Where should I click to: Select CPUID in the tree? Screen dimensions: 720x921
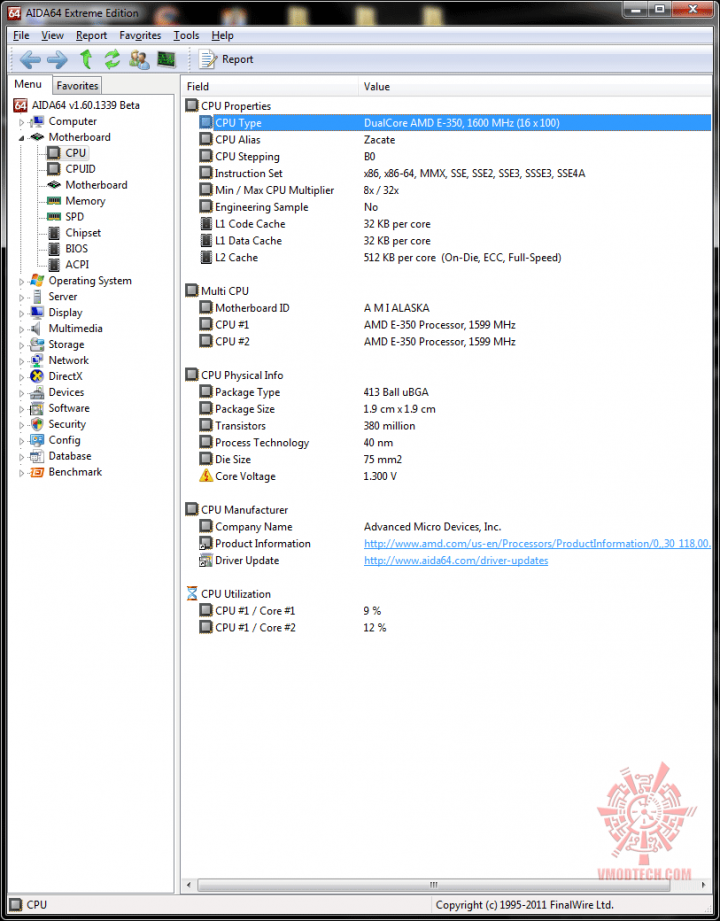tap(80, 169)
